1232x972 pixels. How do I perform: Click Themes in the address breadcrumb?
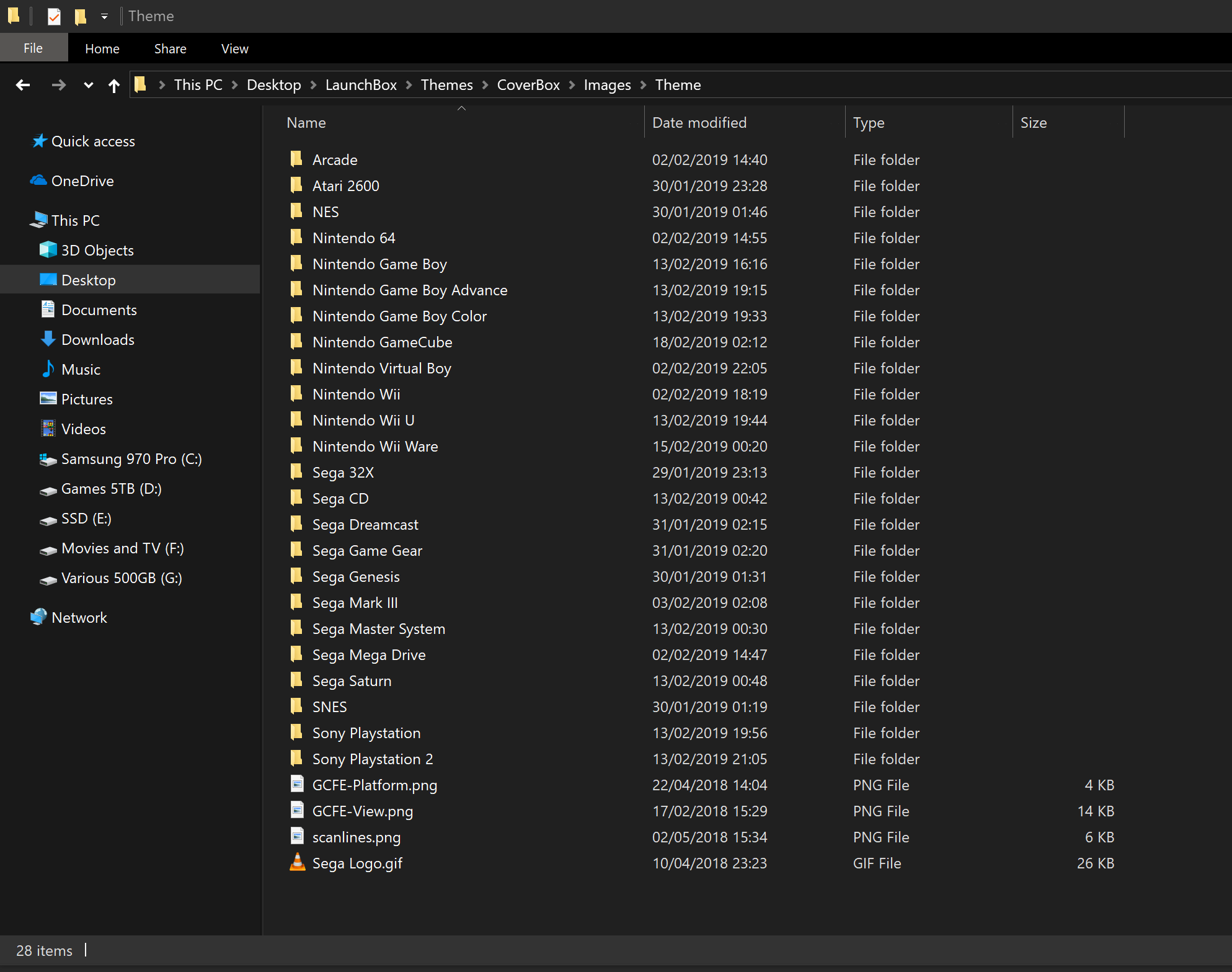[x=446, y=85]
